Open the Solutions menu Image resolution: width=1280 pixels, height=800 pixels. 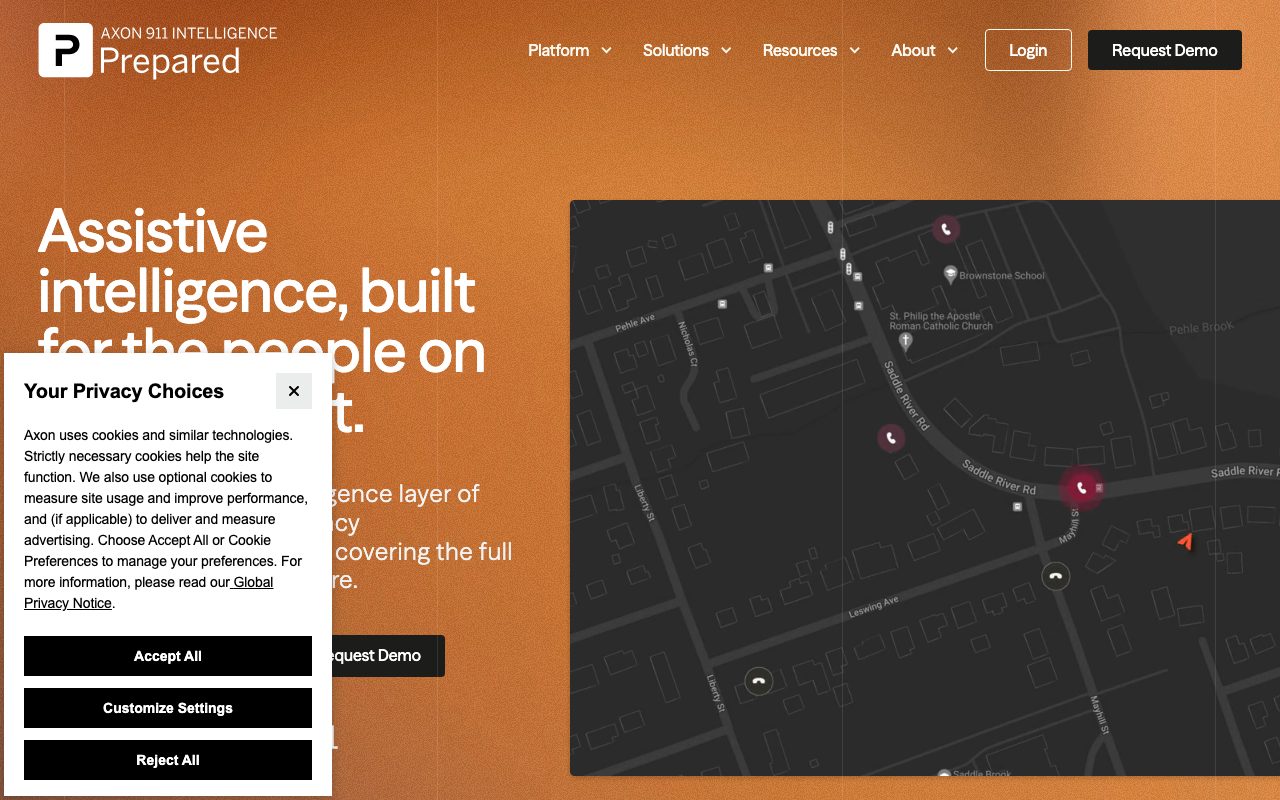click(x=687, y=50)
